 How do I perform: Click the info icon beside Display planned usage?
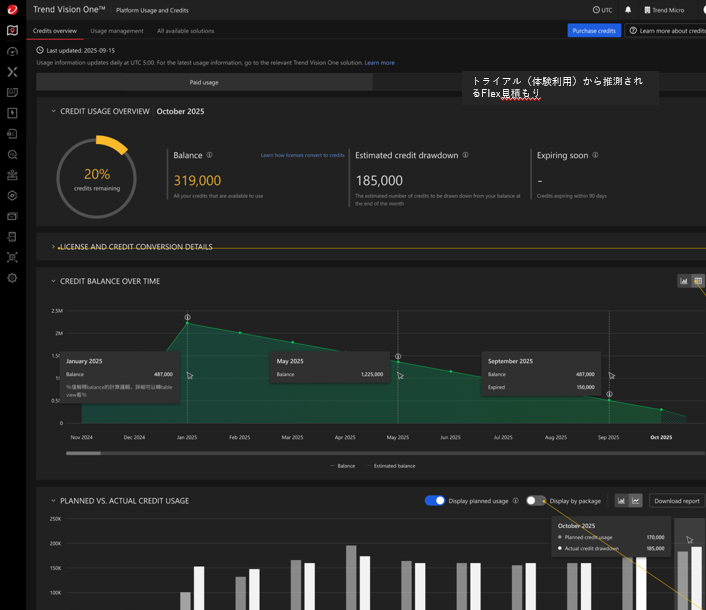(516, 501)
